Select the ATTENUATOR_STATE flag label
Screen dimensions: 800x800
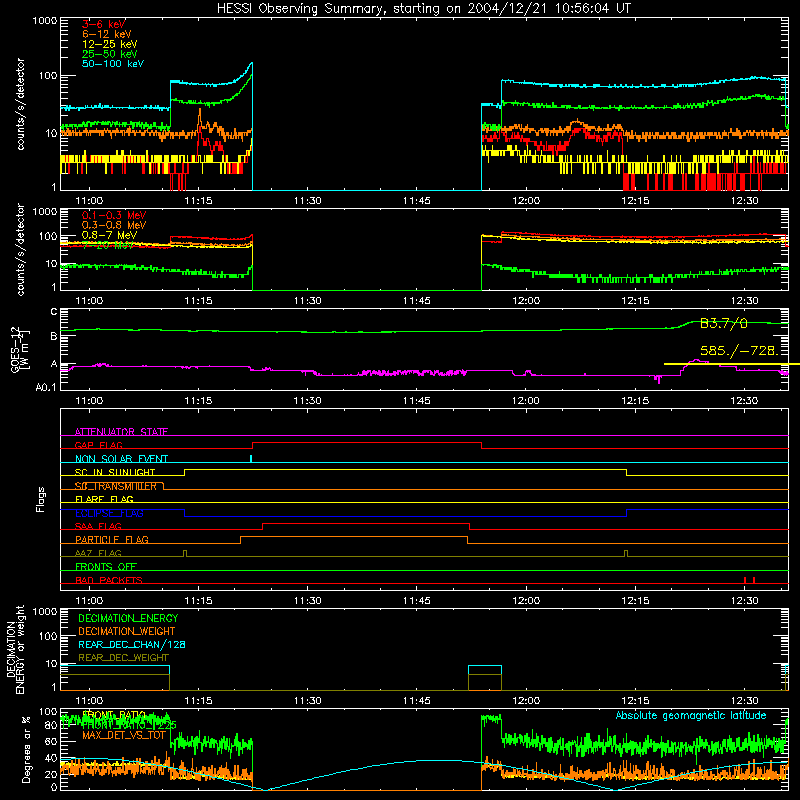click(121, 432)
